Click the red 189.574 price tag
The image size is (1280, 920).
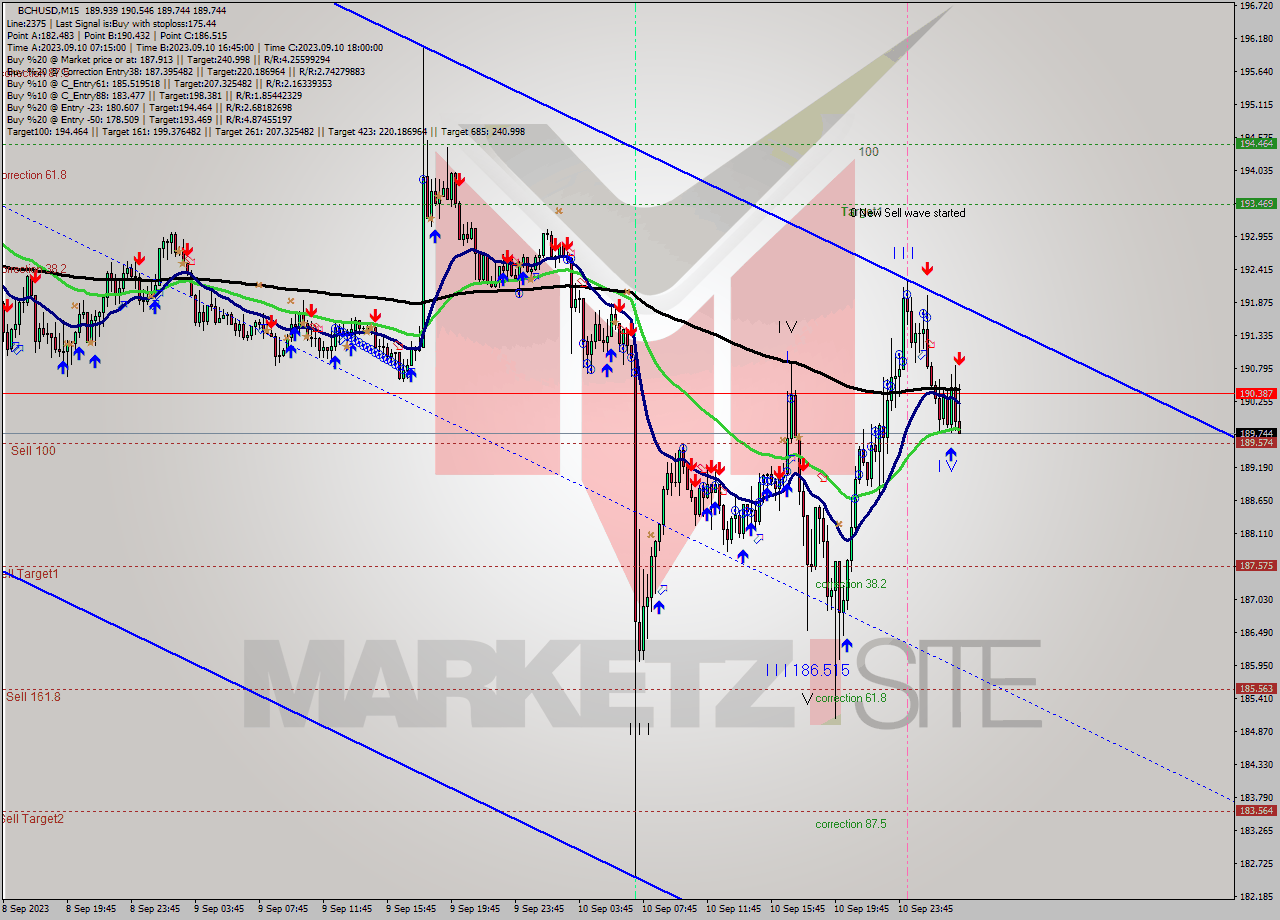point(1256,443)
